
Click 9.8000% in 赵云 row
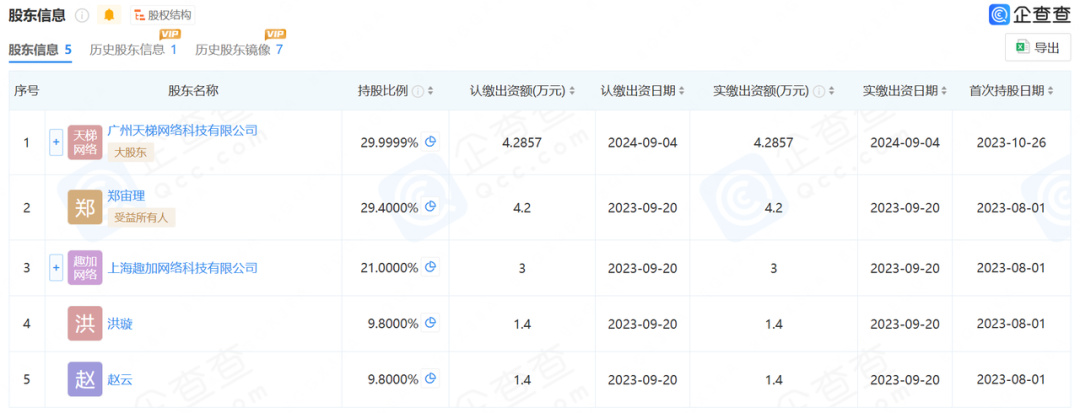pos(392,379)
